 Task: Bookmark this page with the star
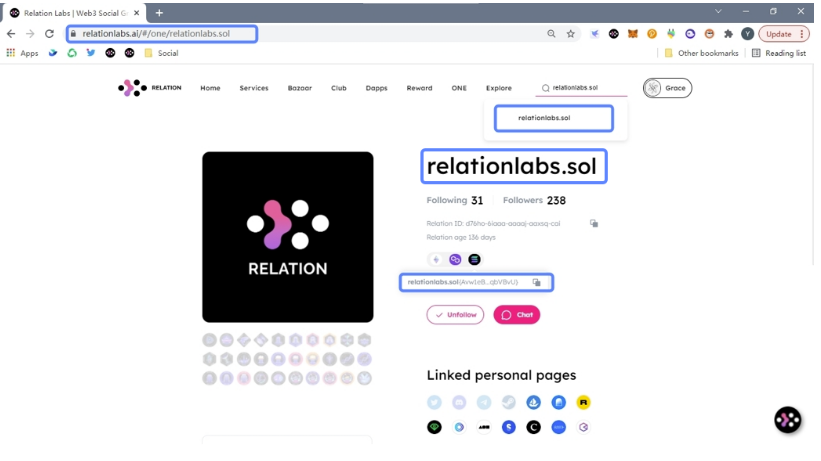(x=571, y=34)
